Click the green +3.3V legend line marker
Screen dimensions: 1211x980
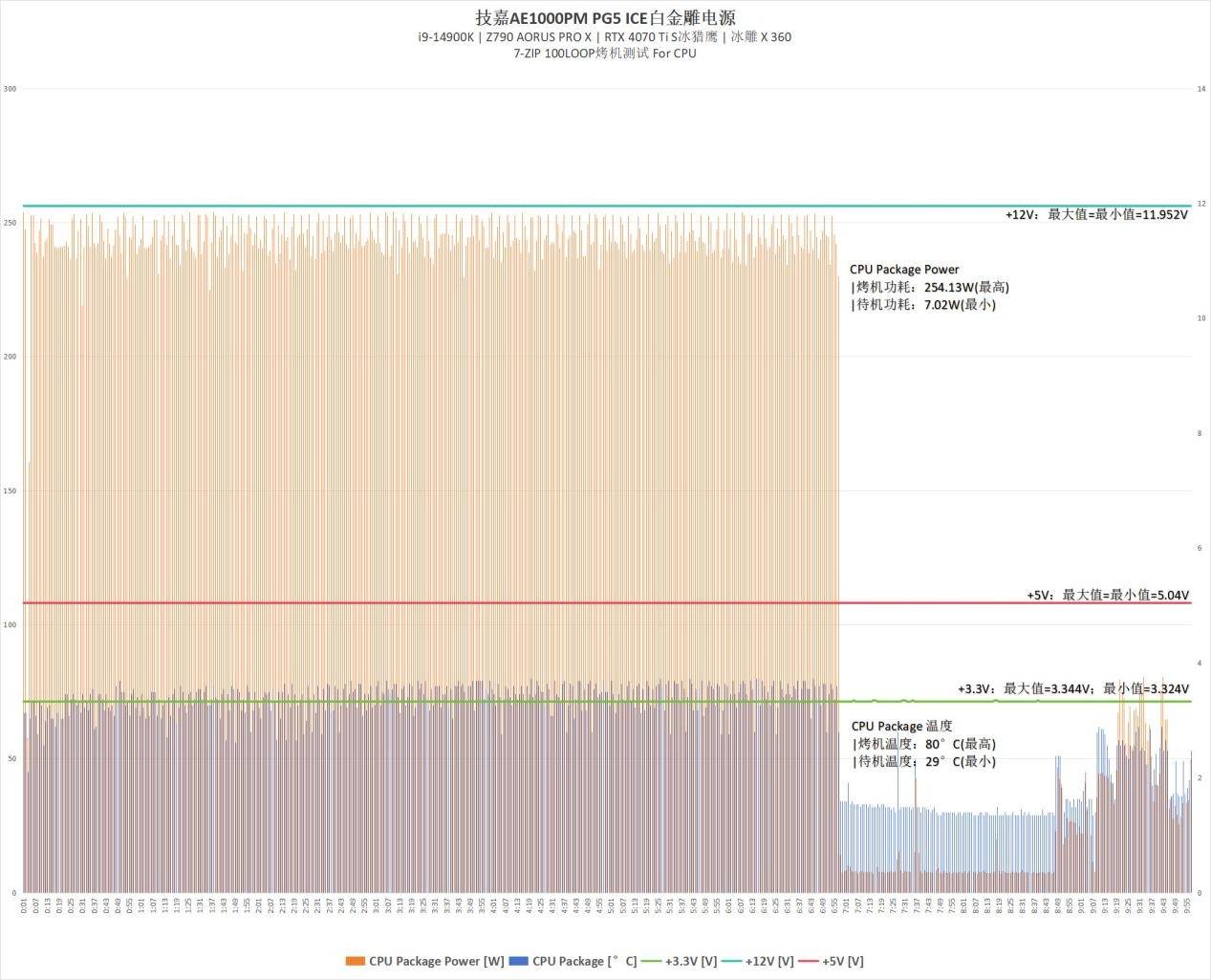[653, 961]
